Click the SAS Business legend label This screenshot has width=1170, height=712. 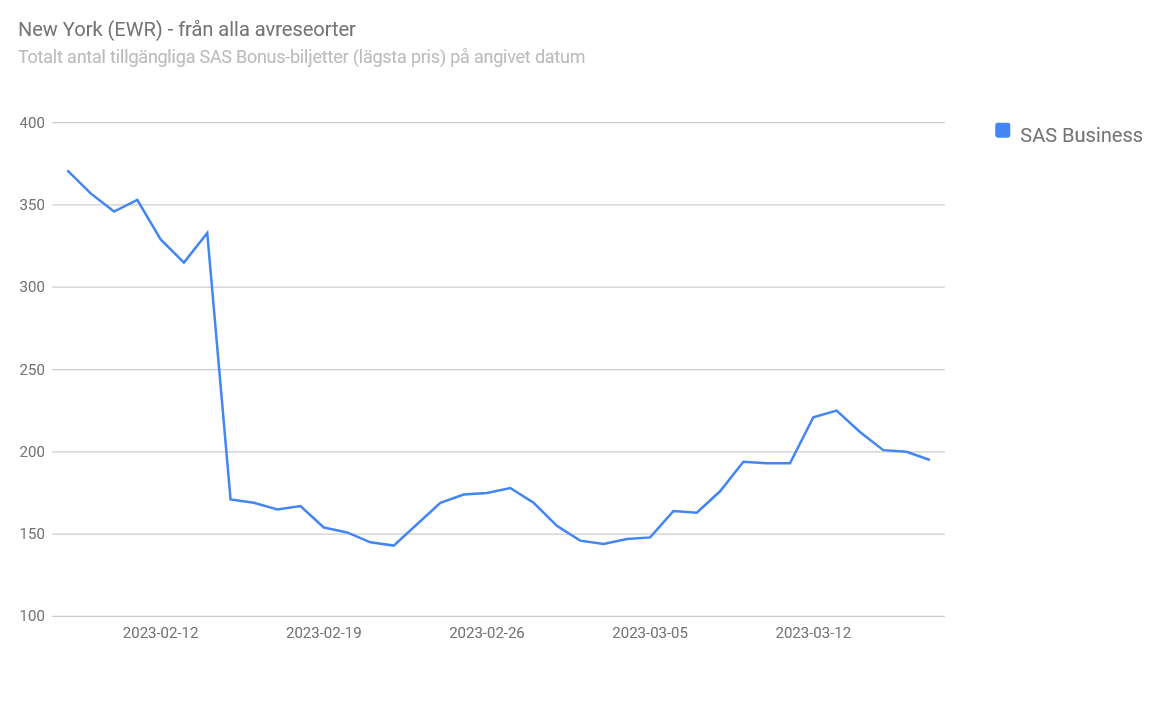(1081, 136)
